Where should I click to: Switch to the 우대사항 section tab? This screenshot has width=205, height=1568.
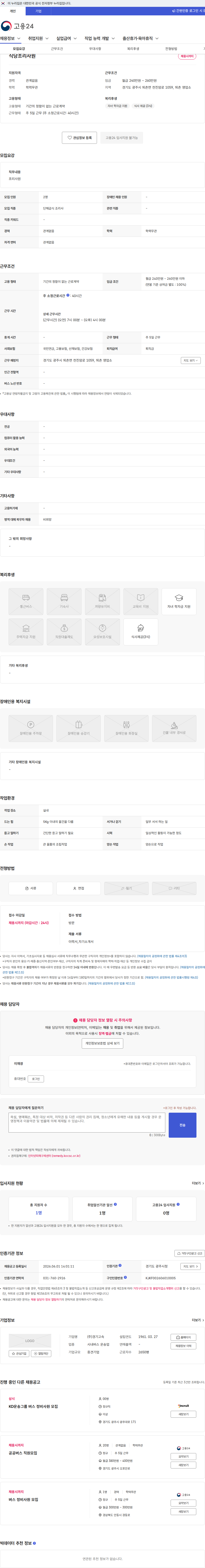tap(95, 49)
